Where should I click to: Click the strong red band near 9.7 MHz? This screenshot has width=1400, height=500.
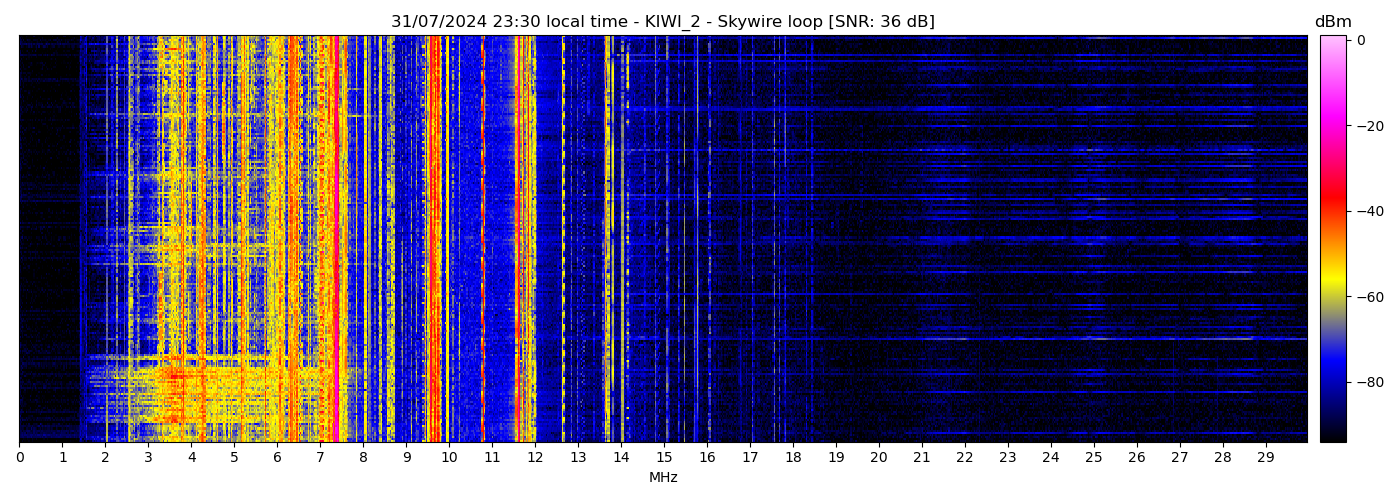click(x=435, y=240)
